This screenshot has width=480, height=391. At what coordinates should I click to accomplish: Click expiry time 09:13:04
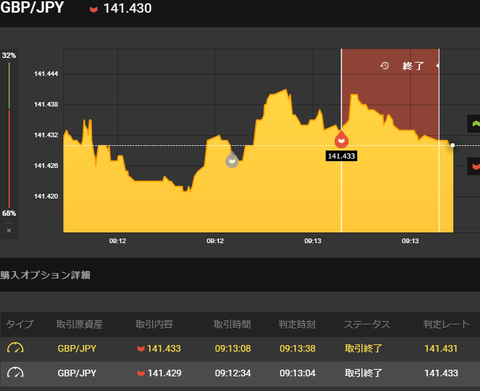[x=297, y=373]
